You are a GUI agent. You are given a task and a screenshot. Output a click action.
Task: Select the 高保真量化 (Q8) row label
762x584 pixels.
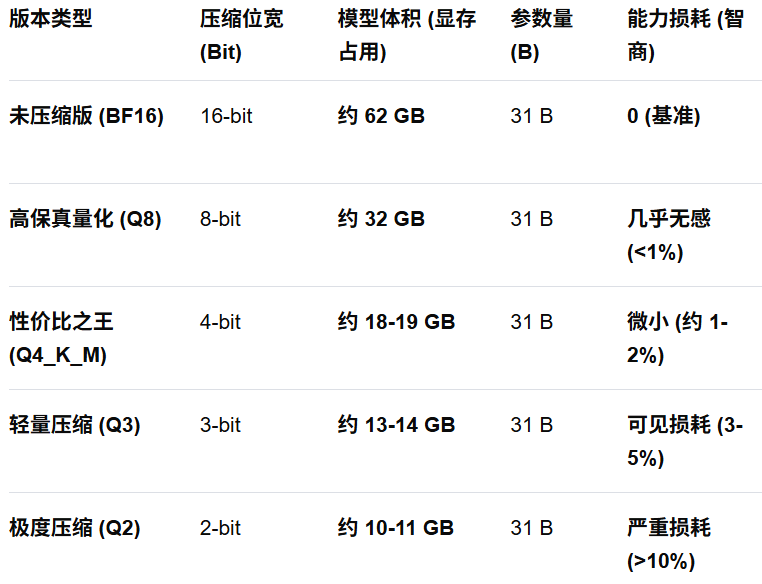[85, 219]
